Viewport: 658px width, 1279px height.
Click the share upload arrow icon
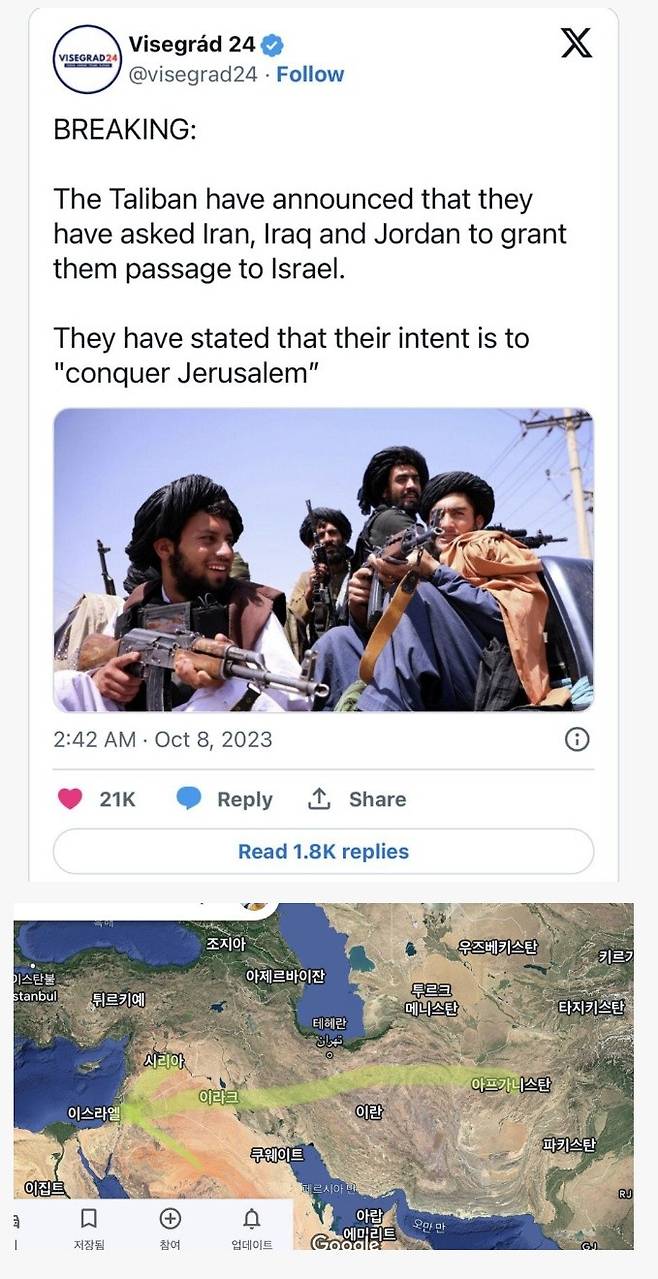pyautogui.click(x=319, y=798)
